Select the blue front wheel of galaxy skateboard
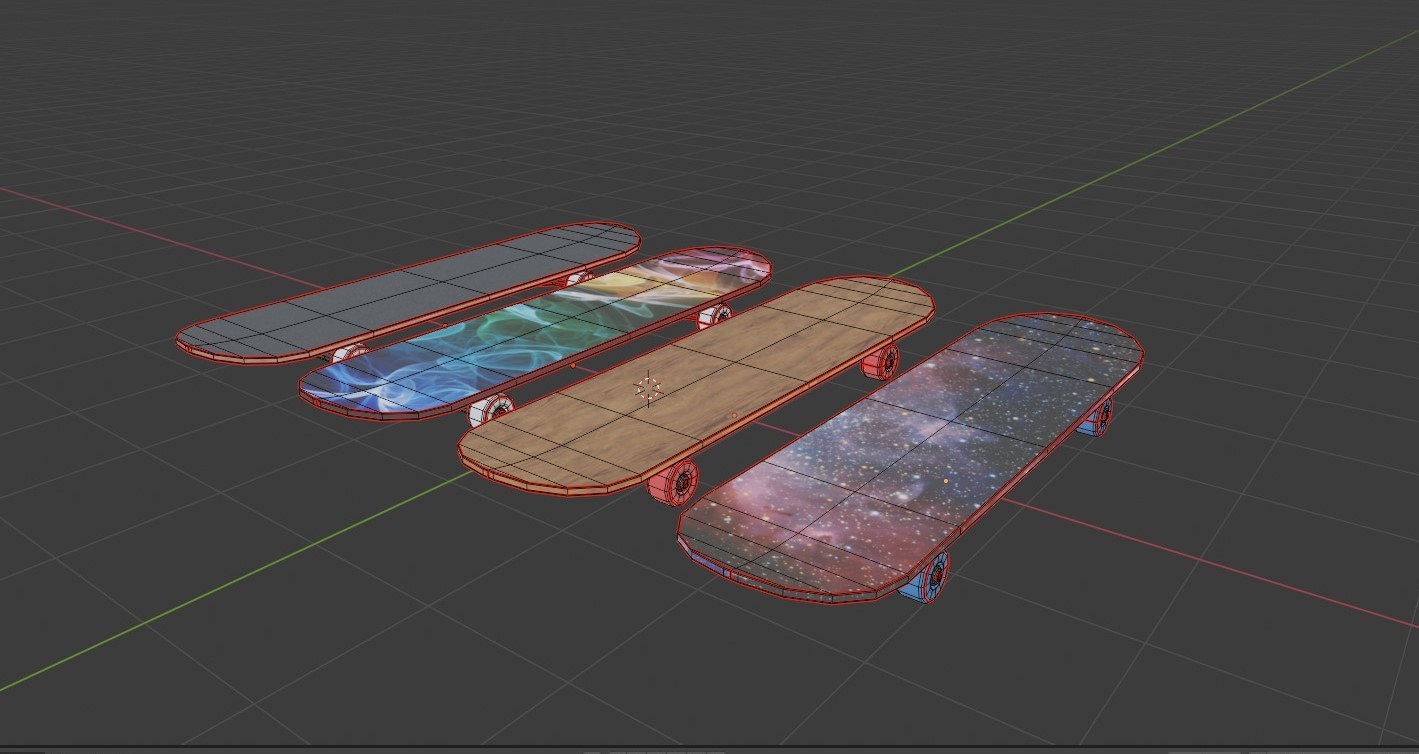The image size is (1419, 754). click(924, 579)
